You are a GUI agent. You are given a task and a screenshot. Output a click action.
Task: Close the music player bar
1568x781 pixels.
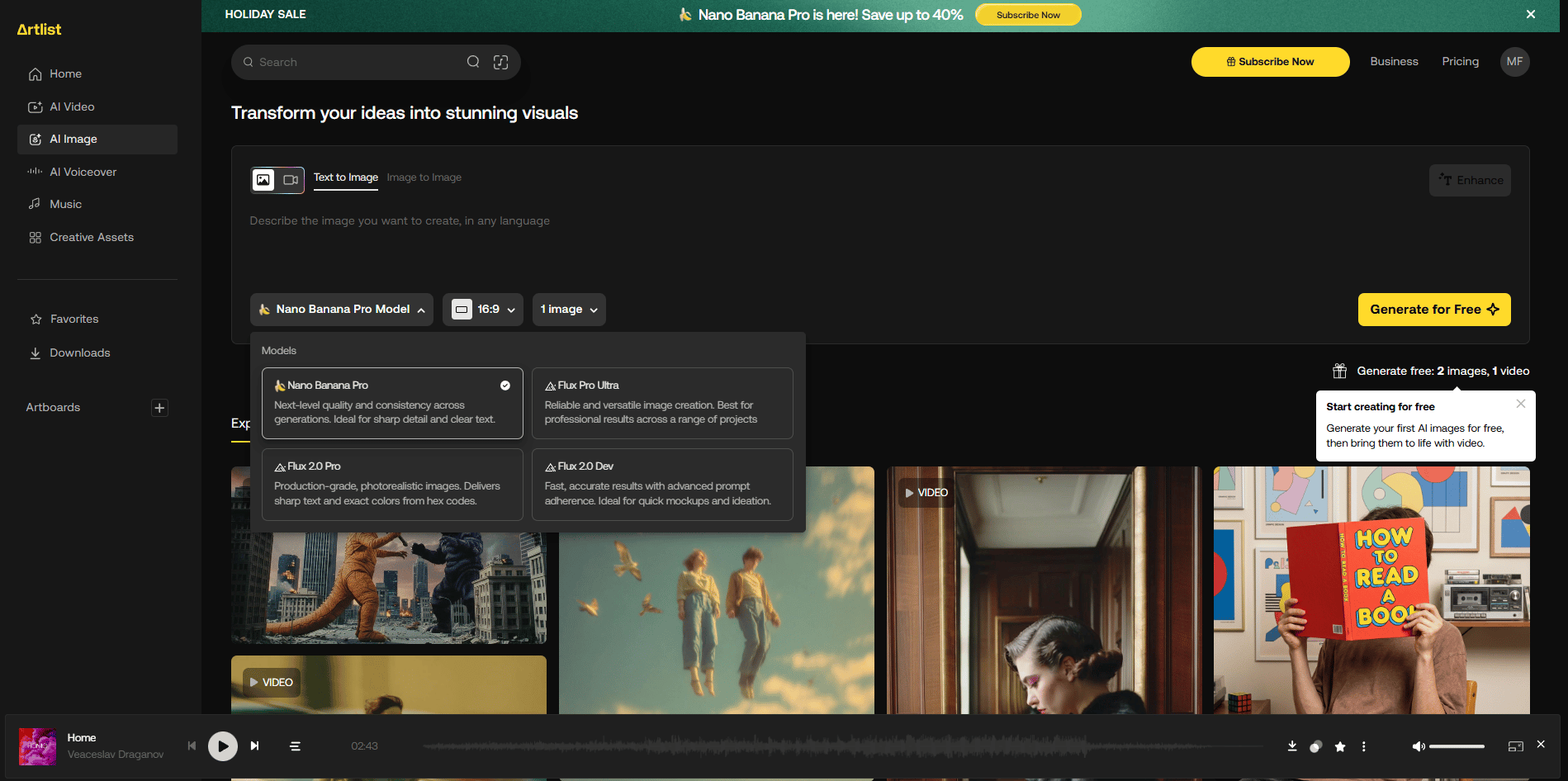pyautogui.click(x=1541, y=745)
